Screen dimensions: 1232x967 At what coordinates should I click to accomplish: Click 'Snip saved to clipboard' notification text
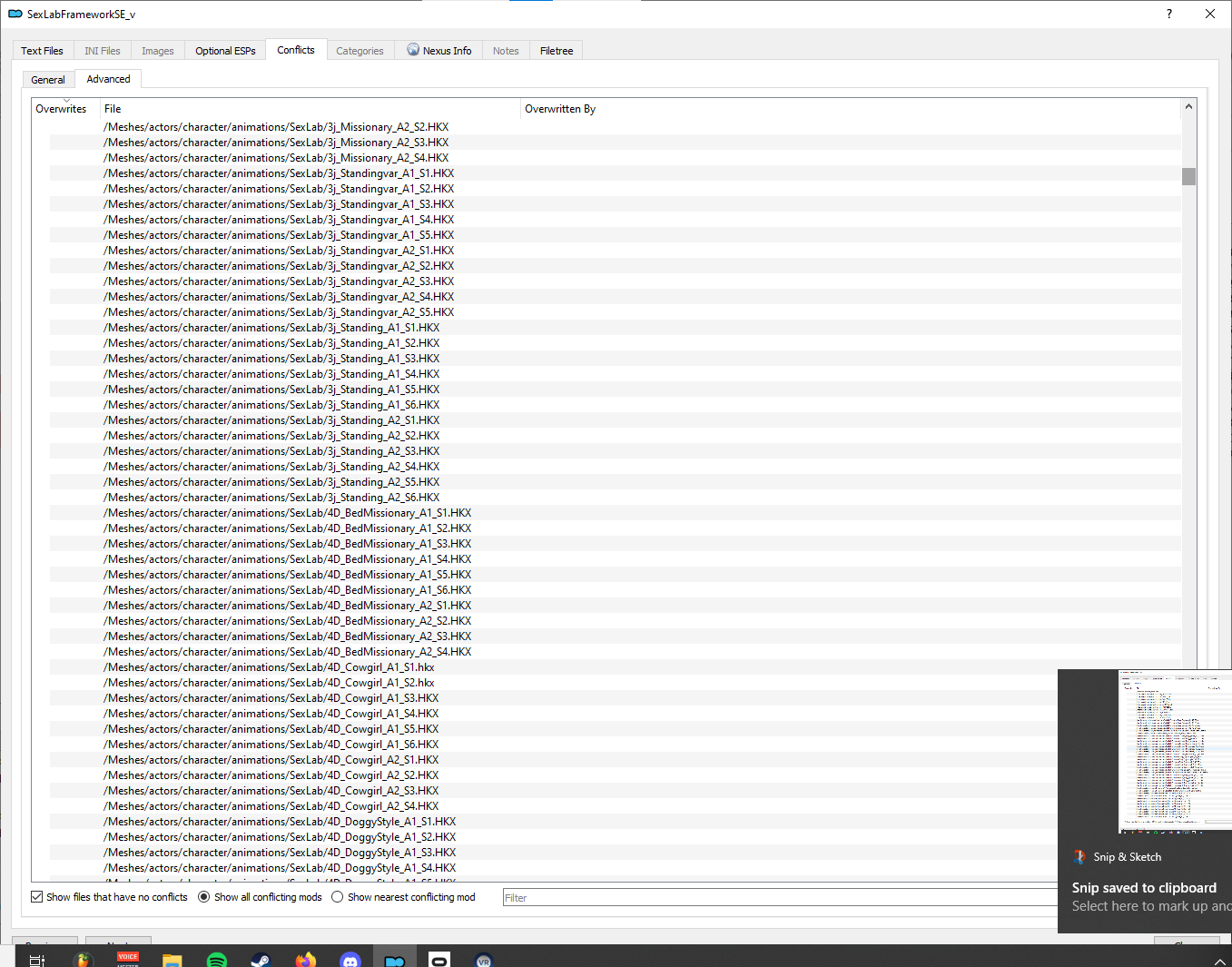pos(1144,888)
